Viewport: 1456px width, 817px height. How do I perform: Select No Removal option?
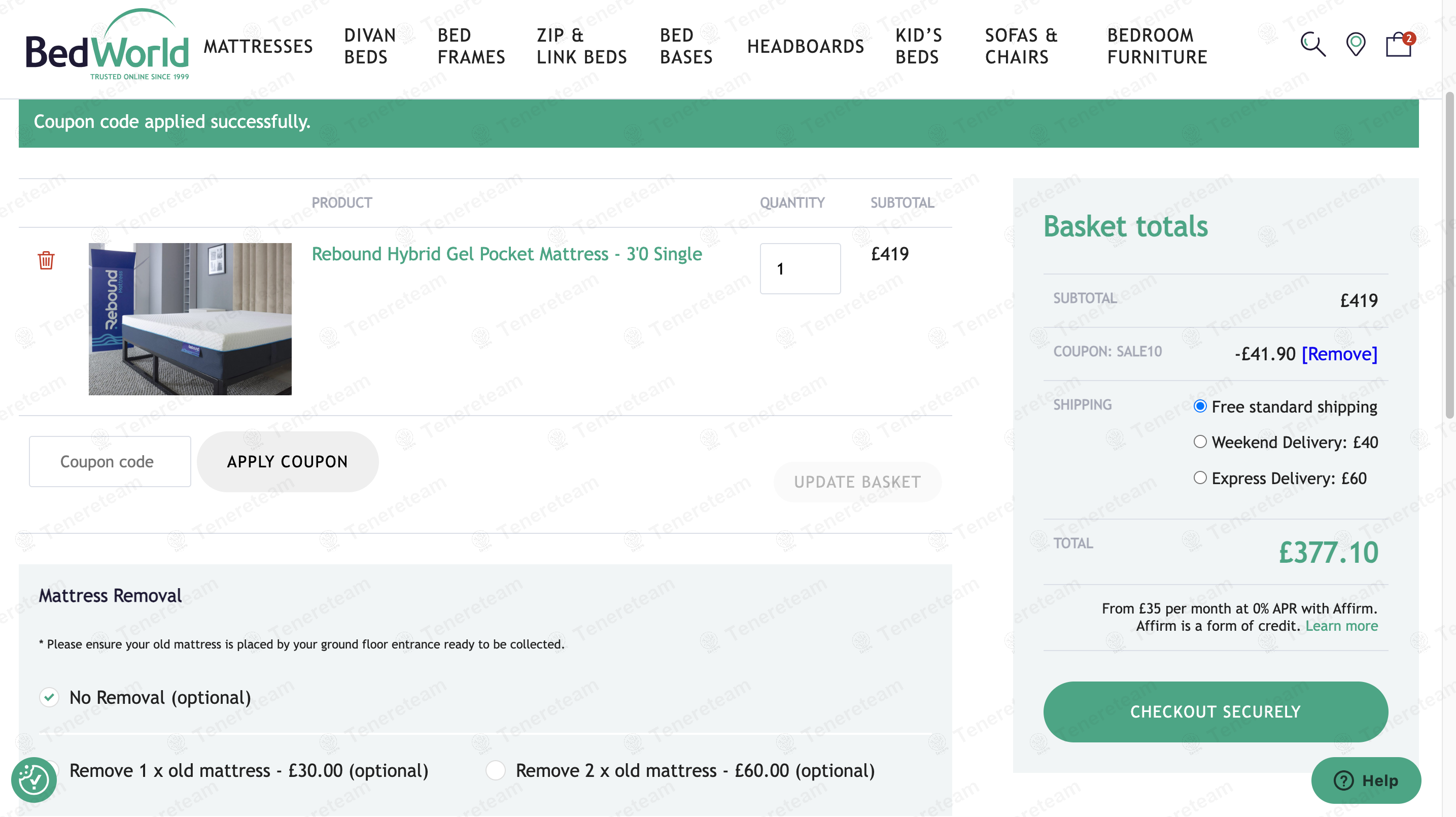coord(49,697)
